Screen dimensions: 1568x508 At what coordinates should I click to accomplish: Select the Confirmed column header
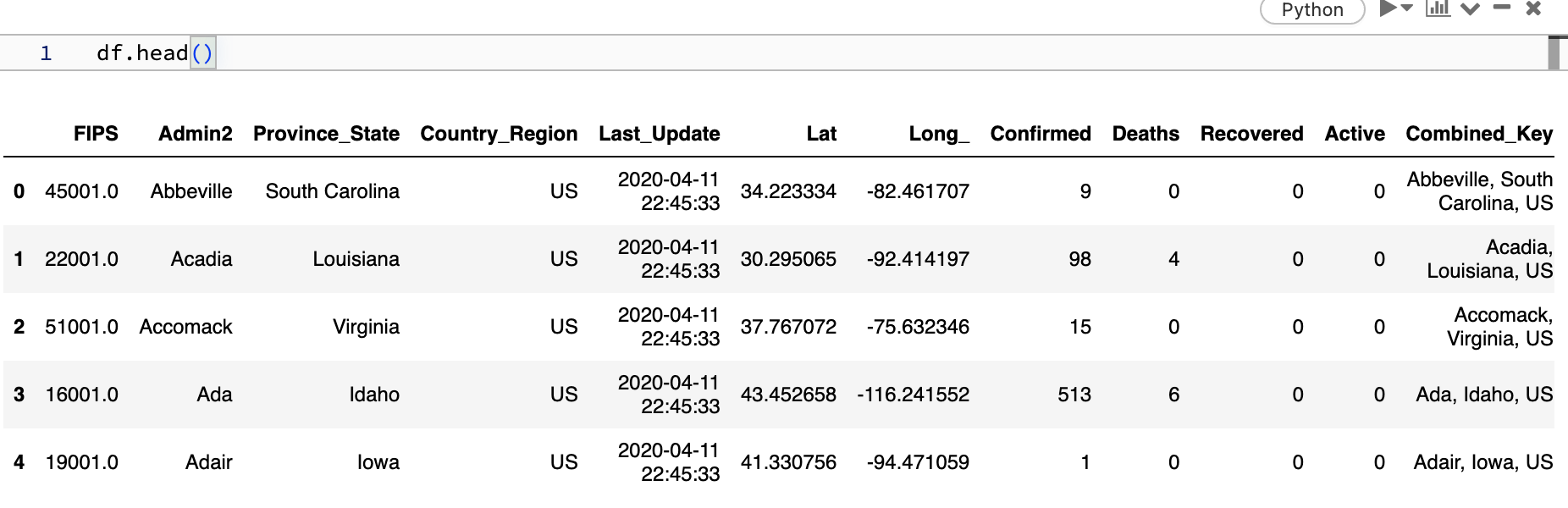(1040, 133)
